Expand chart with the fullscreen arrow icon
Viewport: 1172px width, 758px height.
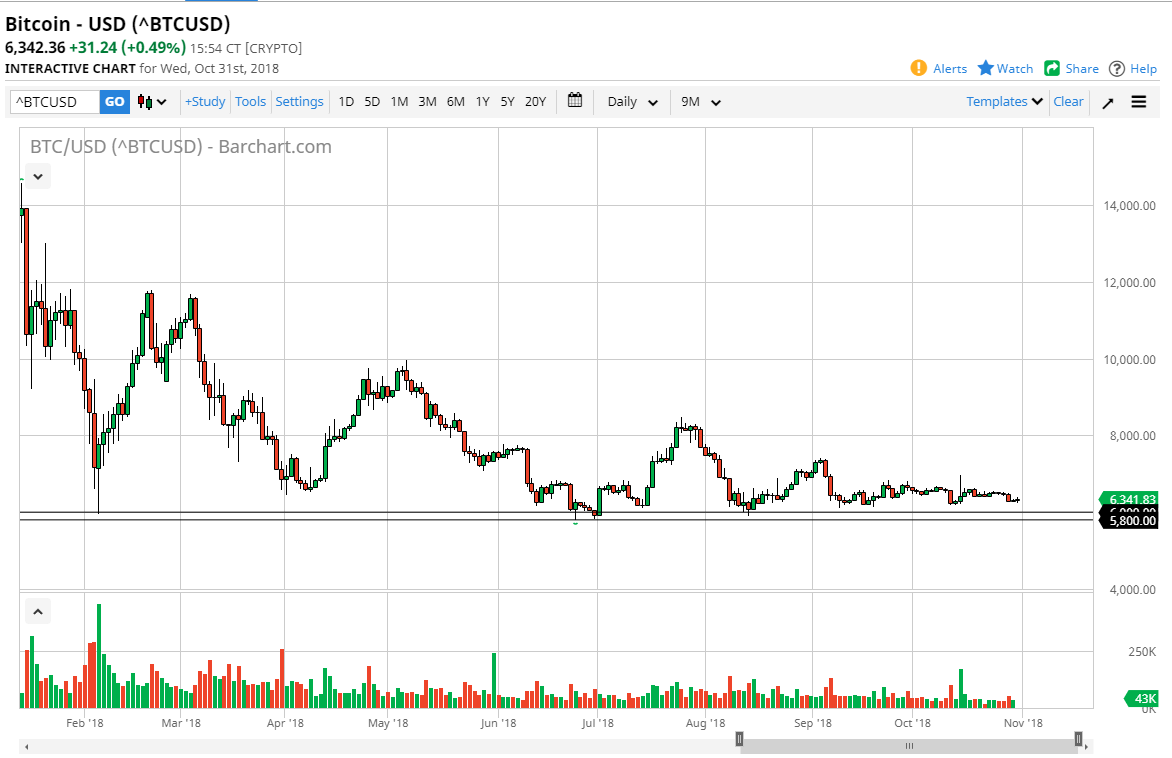1107,101
